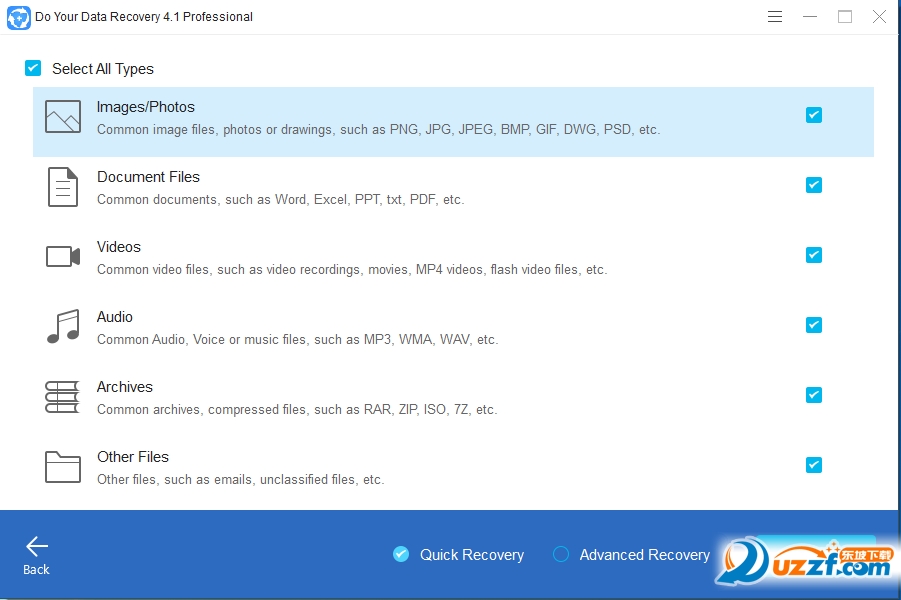Click the Images/Photos category icon

pos(62,116)
